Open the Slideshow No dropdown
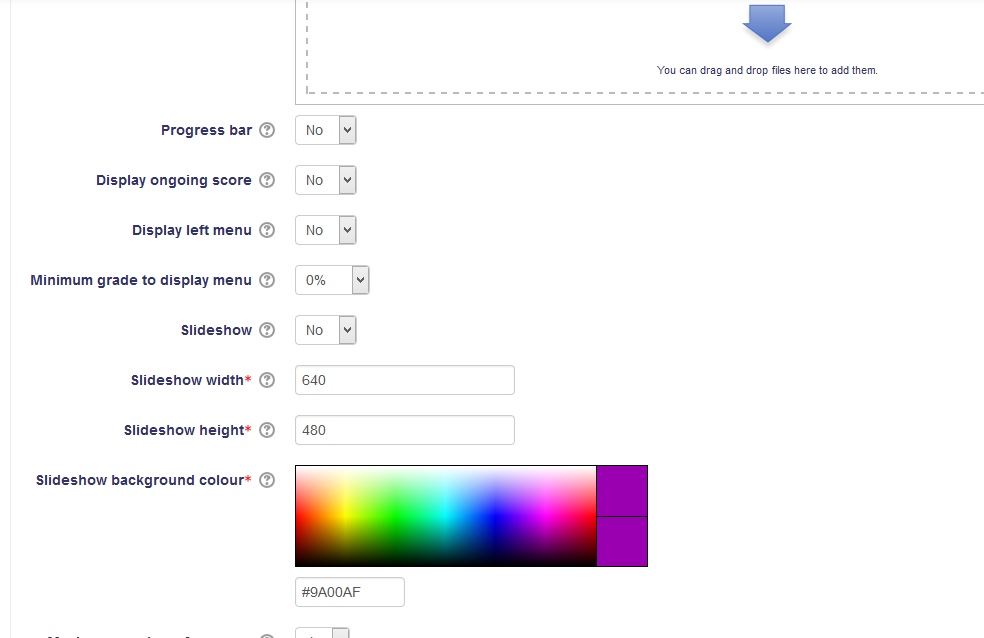 click(326, 330)
